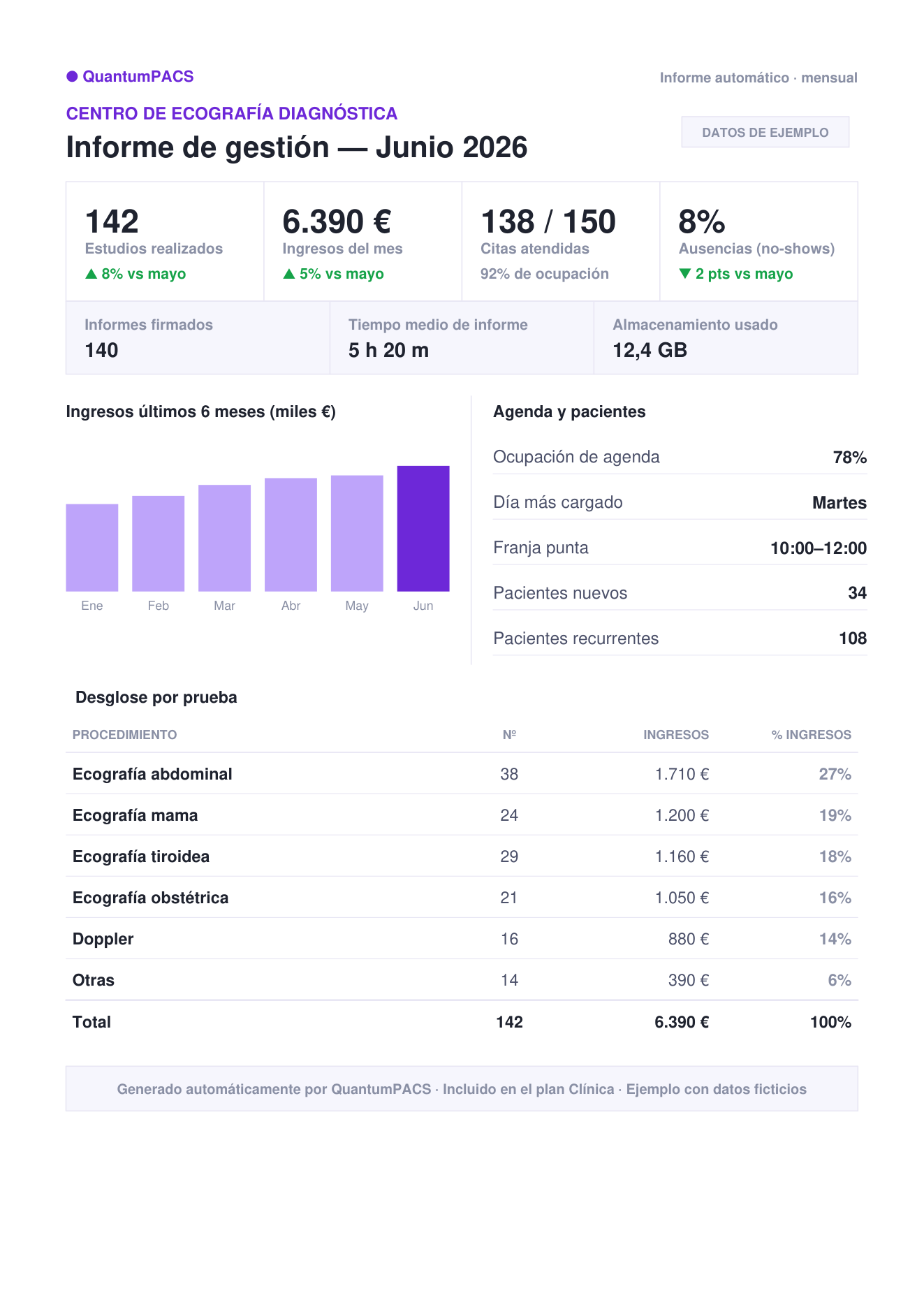Select the Ene bar in the chart
The image size is (924, 1307).
click(92, 548)
